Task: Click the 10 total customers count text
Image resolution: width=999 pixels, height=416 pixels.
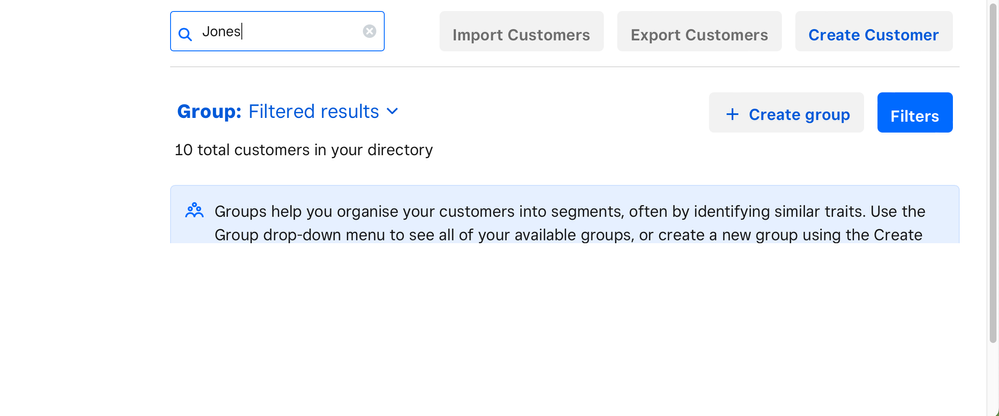Action: tap(303, 150)
